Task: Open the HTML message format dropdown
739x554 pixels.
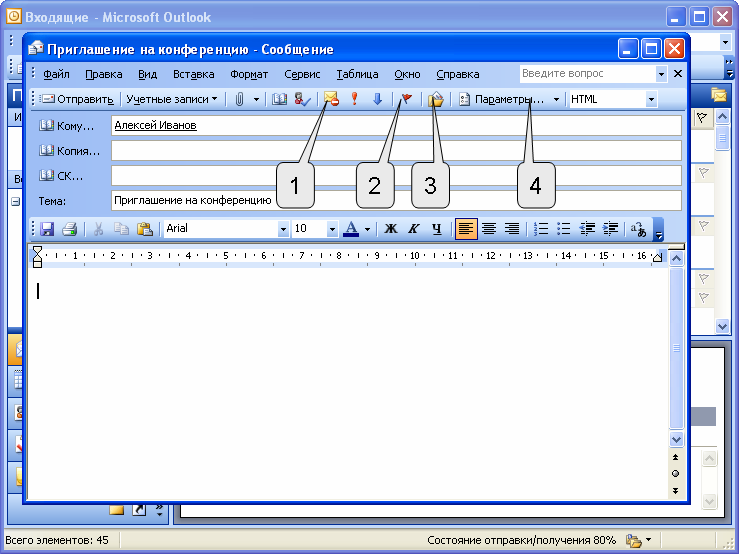Action: pos(651,99)
